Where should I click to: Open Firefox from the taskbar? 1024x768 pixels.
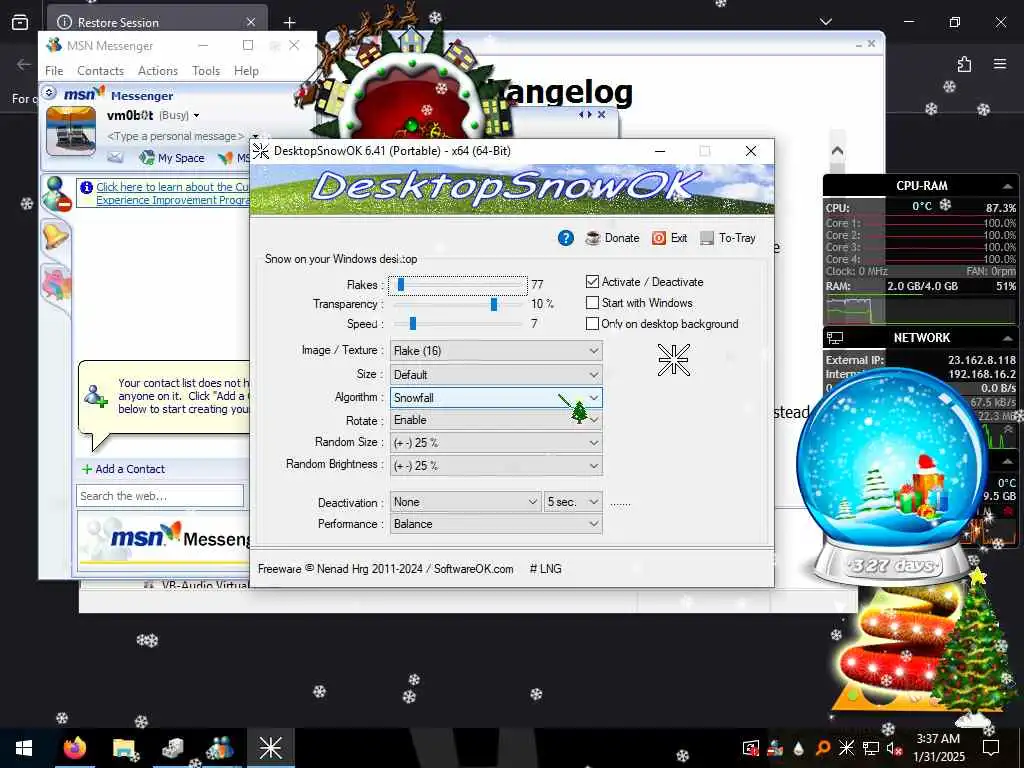click(75, 748)
